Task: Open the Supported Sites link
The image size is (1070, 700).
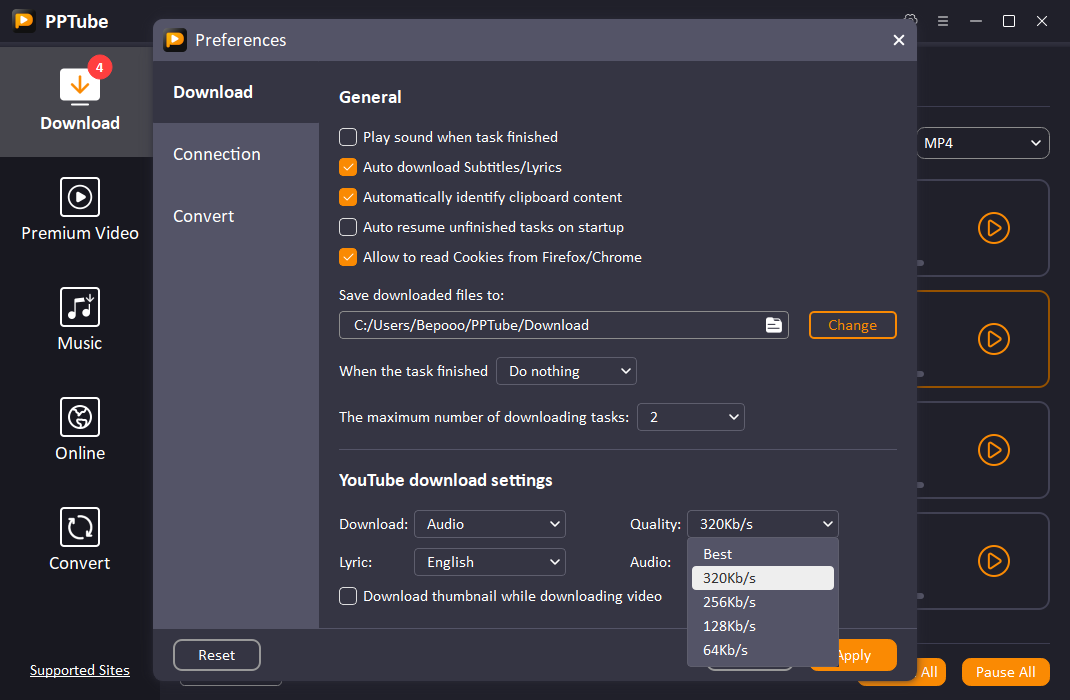Action: point(79,669)
